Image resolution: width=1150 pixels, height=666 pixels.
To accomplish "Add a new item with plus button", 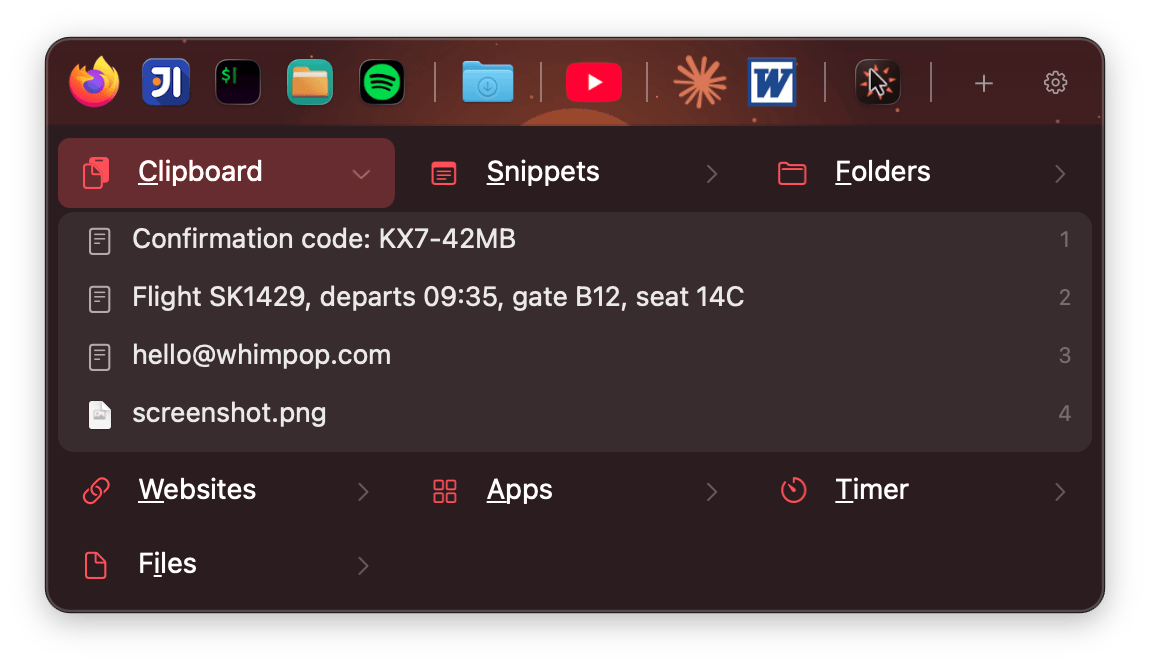I will pyautogui.click(x=984, y=83).
